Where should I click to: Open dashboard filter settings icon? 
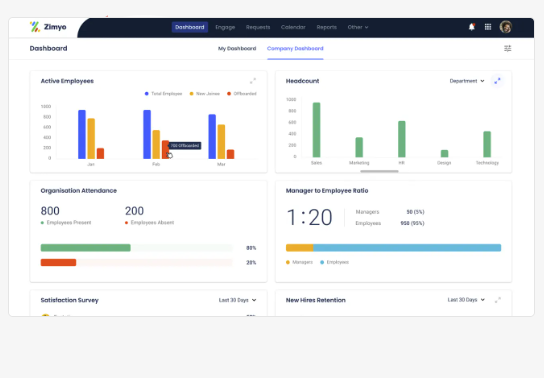(508, 48)
